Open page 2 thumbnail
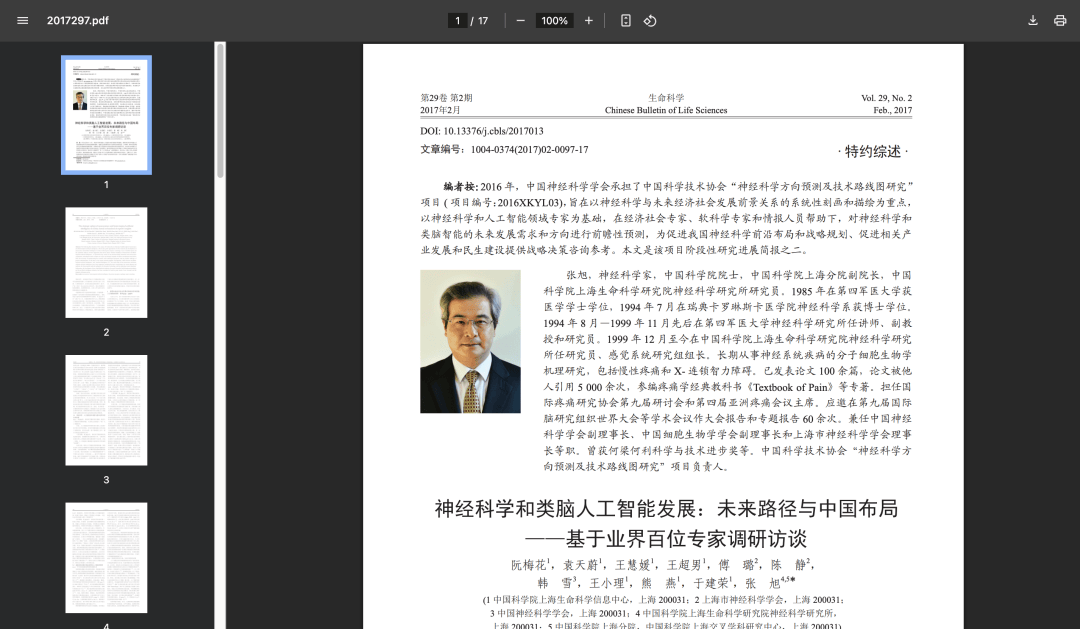 coord(106,262)
